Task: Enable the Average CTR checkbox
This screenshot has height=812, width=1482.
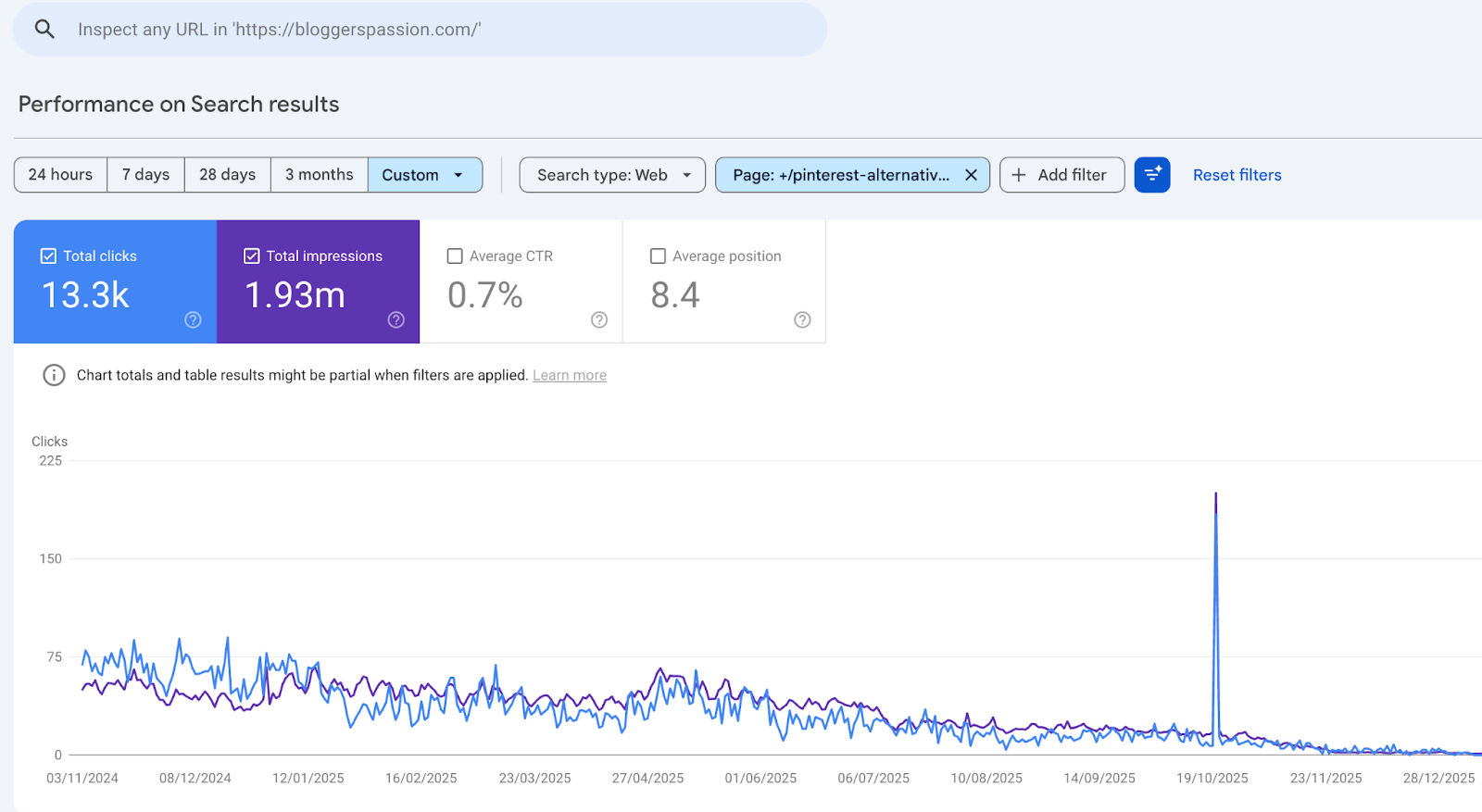Action: click(x=455, y=256)
